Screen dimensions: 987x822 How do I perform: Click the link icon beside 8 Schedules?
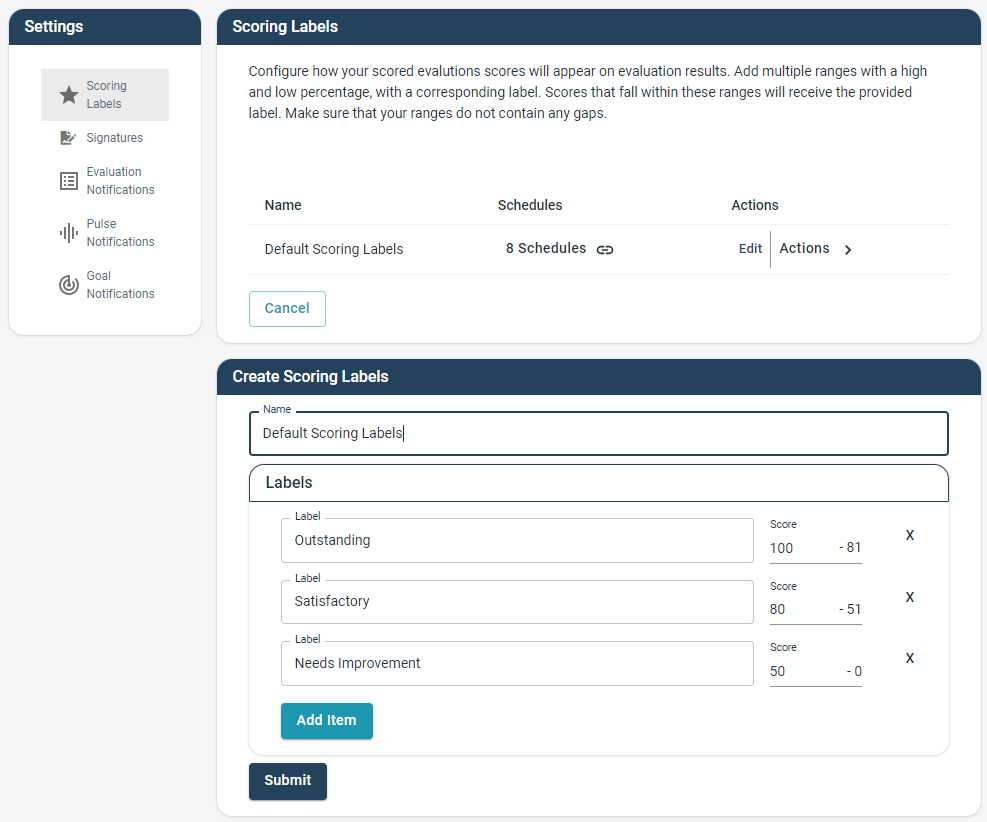tap(605, 248)
